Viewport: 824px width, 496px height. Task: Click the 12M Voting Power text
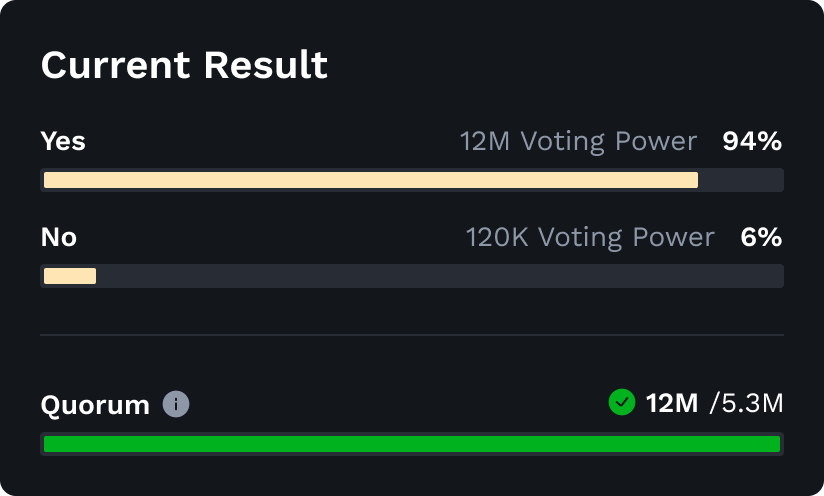[x=579, y=141]
